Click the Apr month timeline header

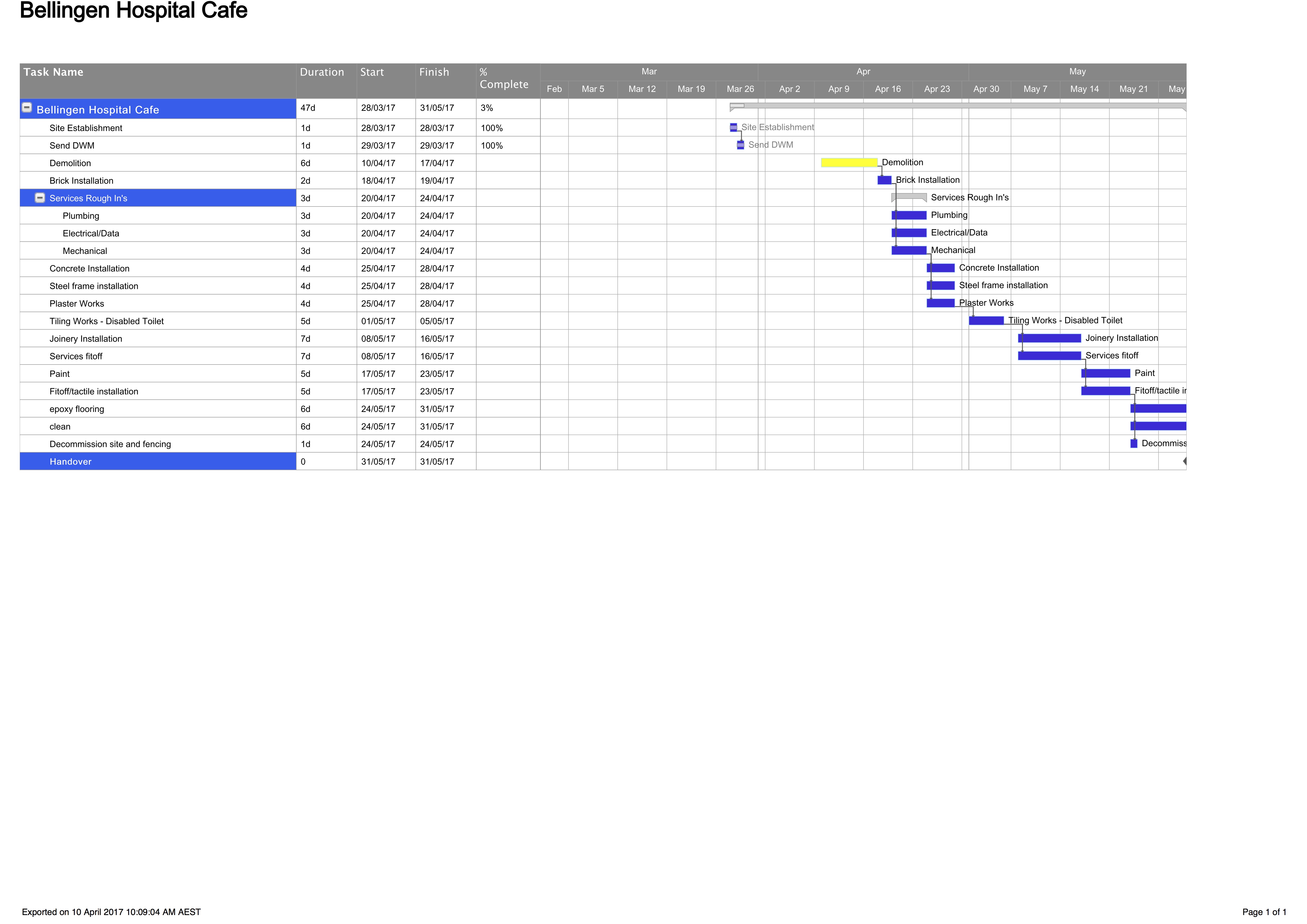pos(863,72)
